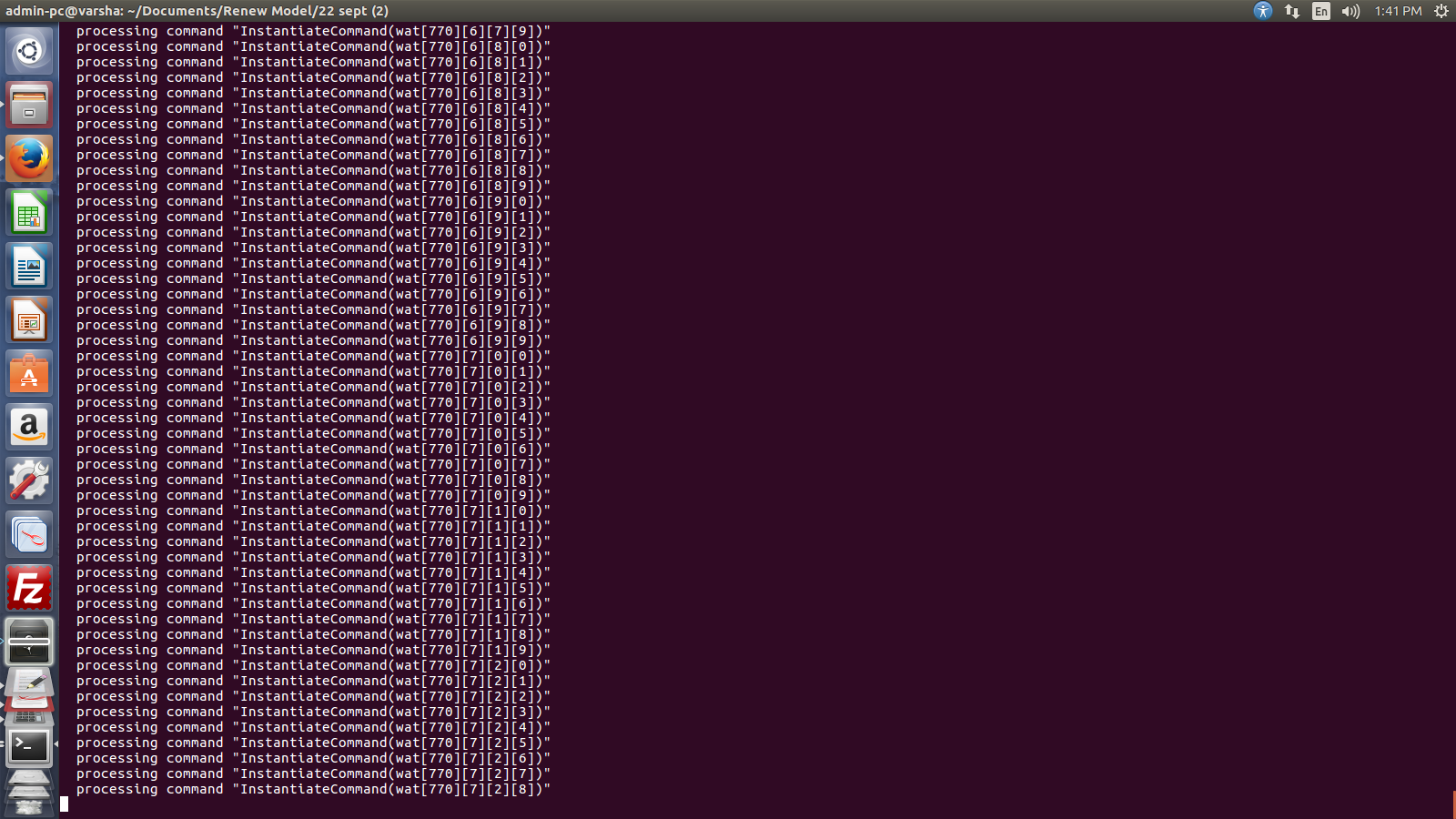Open LibreOffice Calc spreadsheet icon
1456x819 pixels.
pos(29,212)
